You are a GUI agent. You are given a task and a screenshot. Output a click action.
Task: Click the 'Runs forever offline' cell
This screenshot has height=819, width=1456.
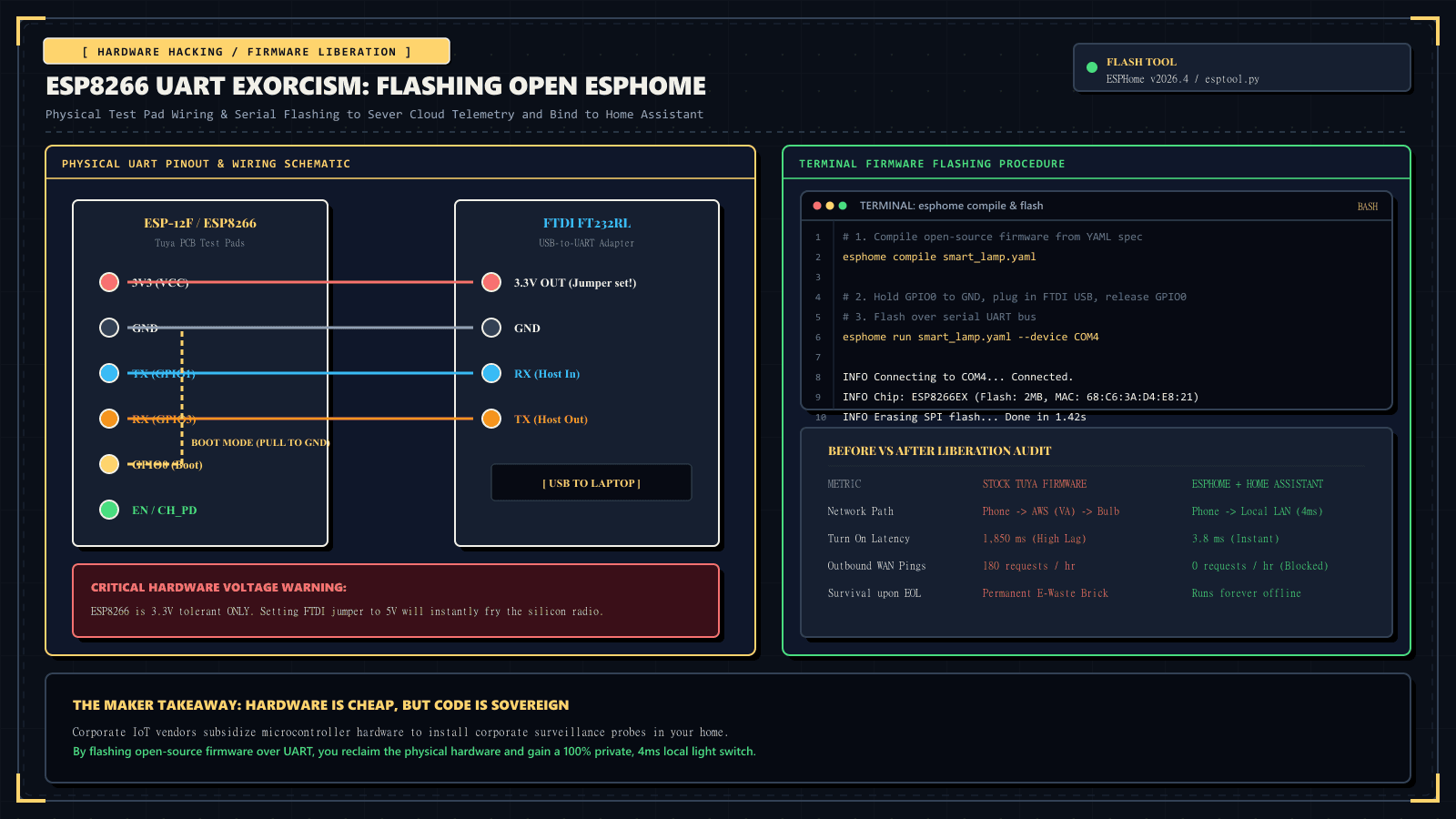click(1247, 593)
